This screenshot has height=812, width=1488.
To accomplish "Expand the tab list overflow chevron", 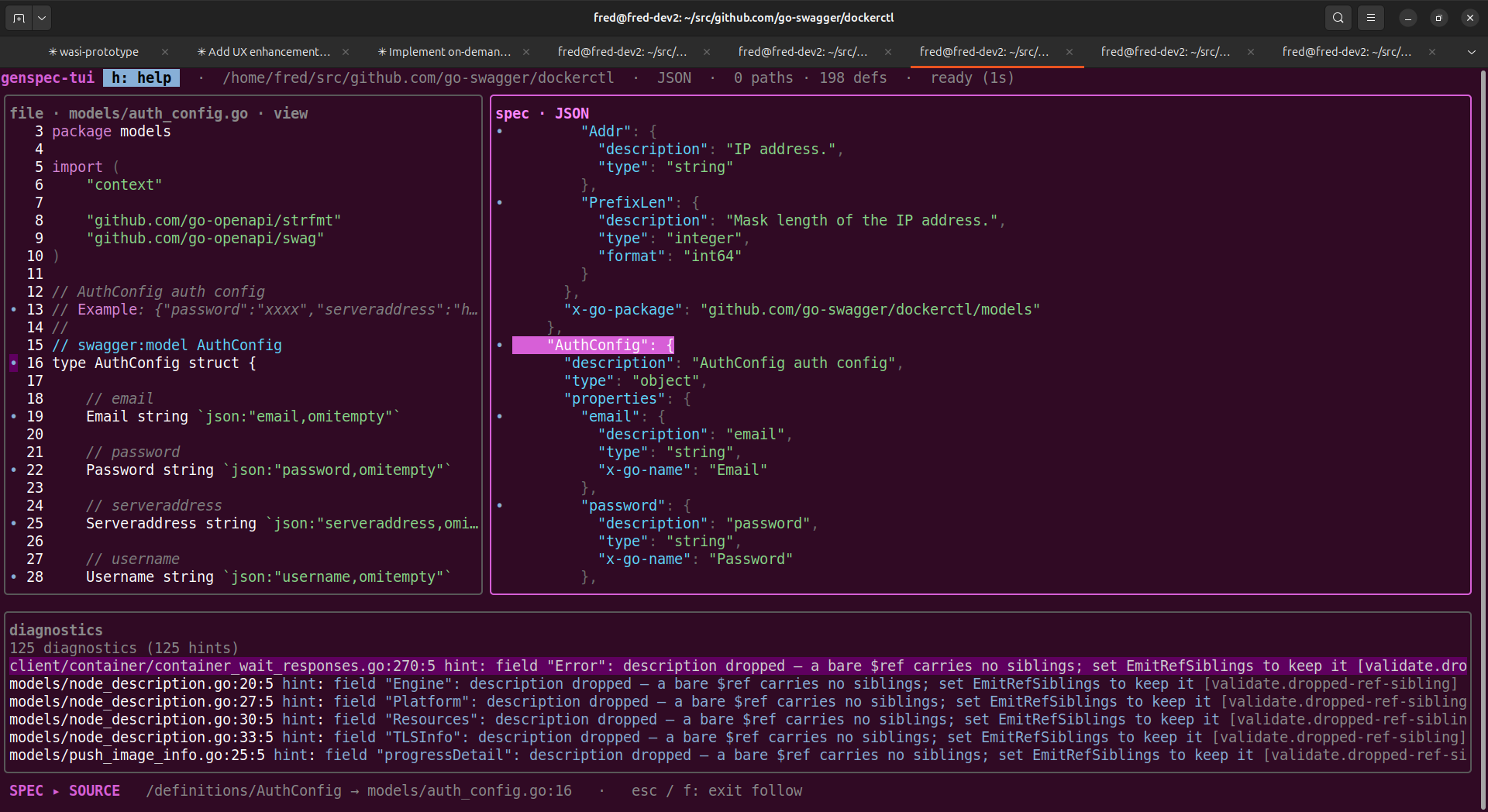I will coord(1471,52).
